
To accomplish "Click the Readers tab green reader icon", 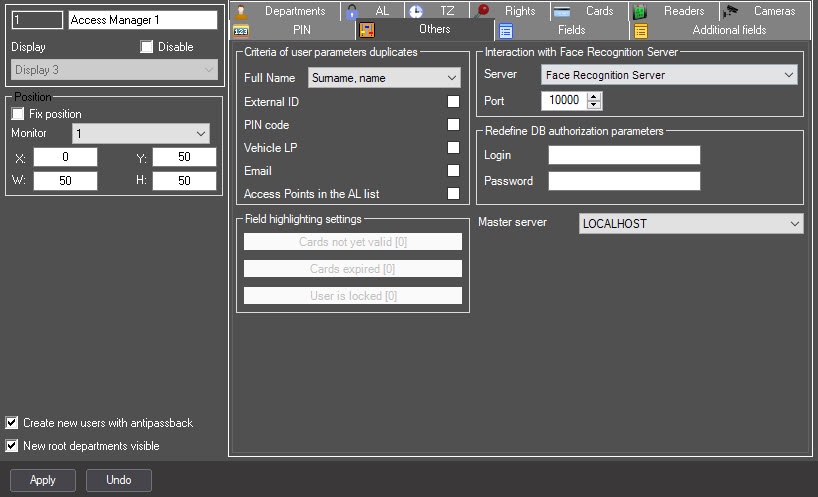I will (x=640, y=11).
